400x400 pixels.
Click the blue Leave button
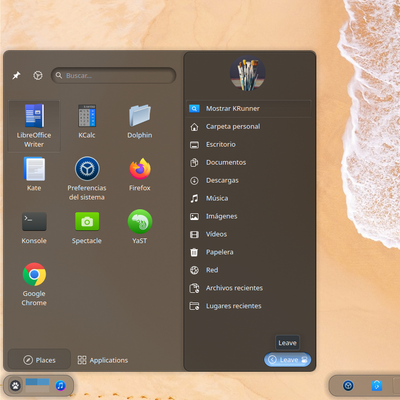point(288,360)
